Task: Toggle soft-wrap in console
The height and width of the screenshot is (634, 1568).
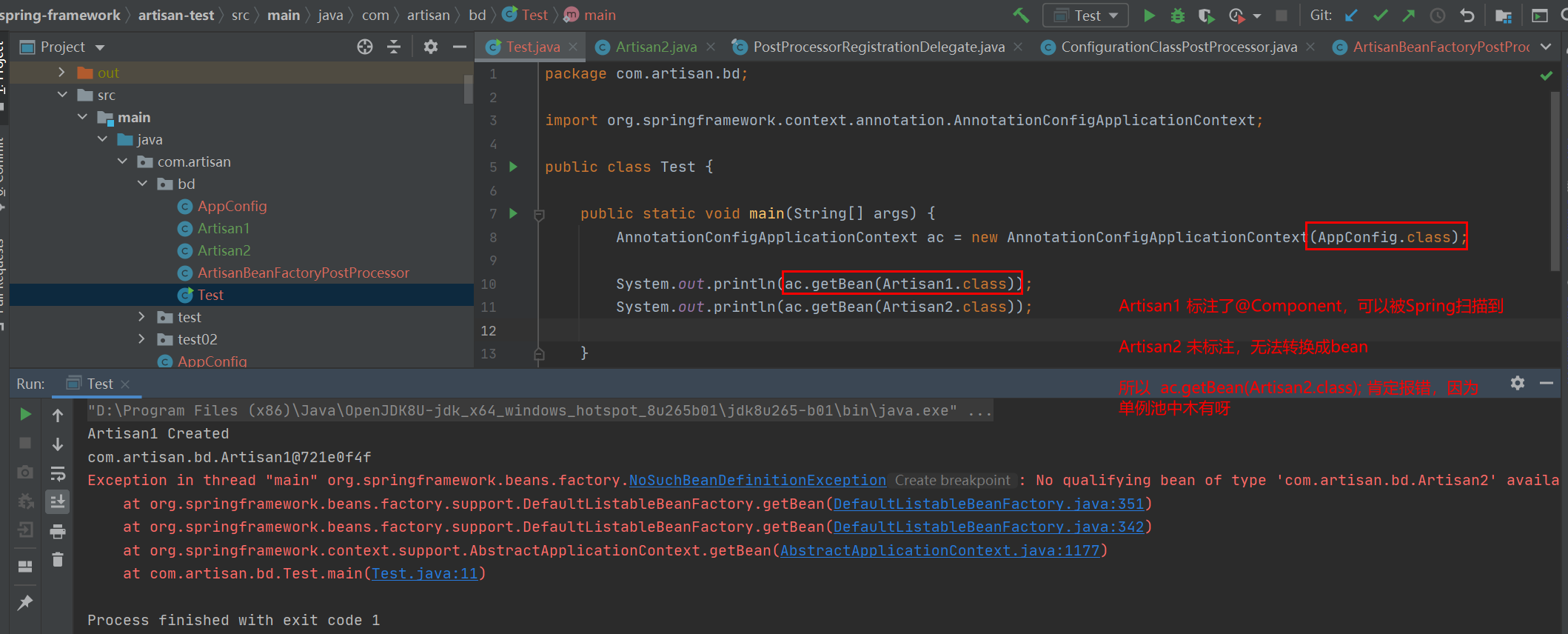Action: [58, 473]
